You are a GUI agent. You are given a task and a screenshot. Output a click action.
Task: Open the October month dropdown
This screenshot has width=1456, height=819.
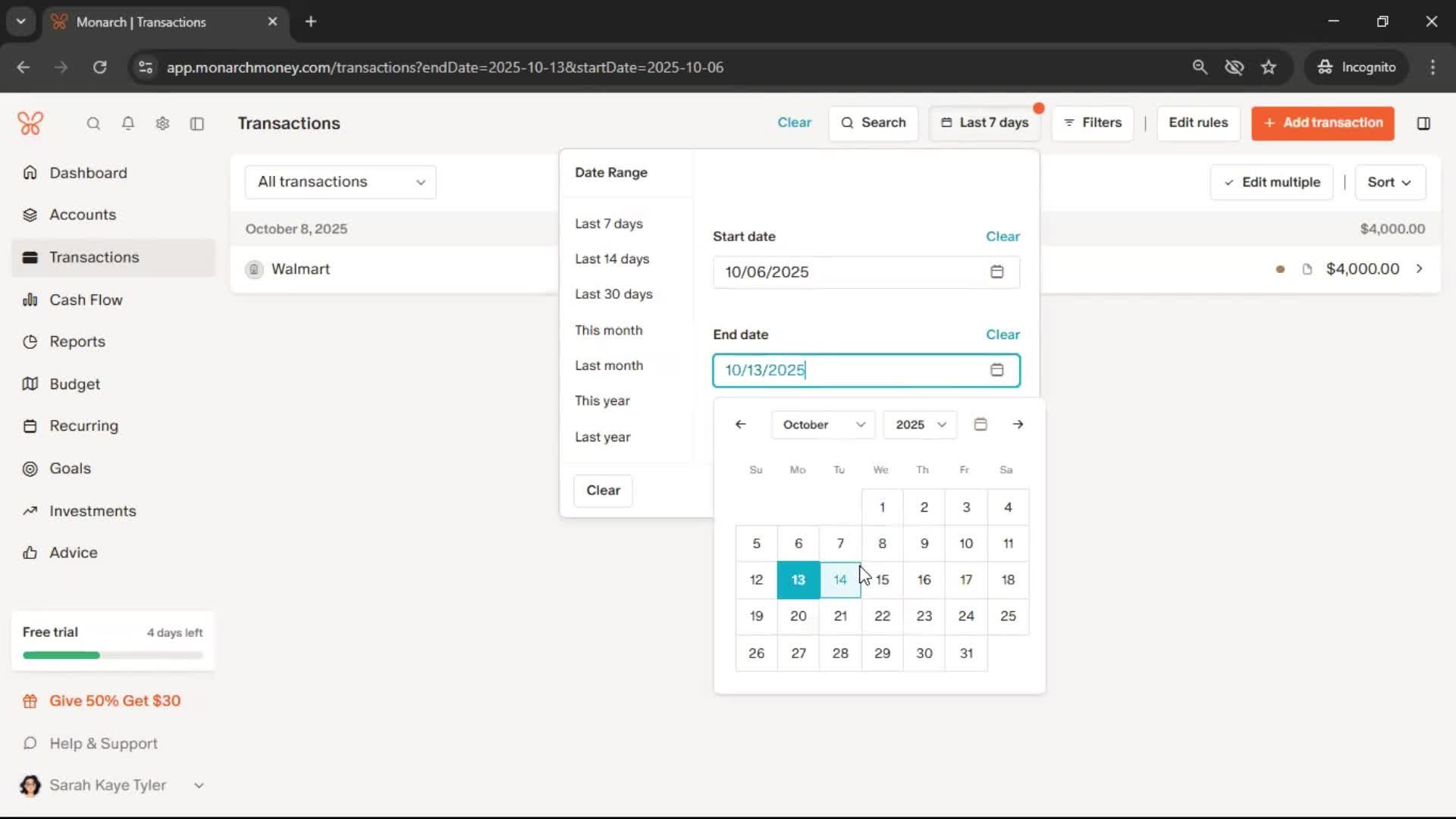pyautogui.click(x=823, y=425)
